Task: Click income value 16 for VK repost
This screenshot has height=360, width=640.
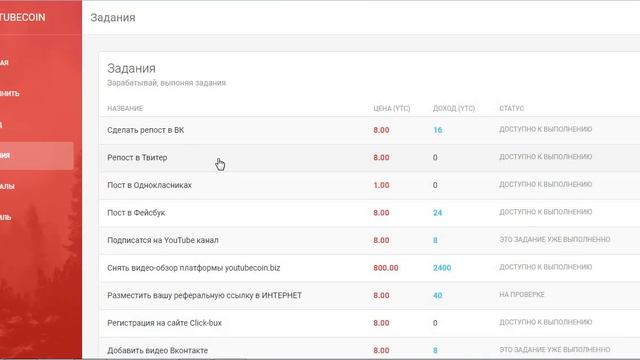Action: point(438,130)
